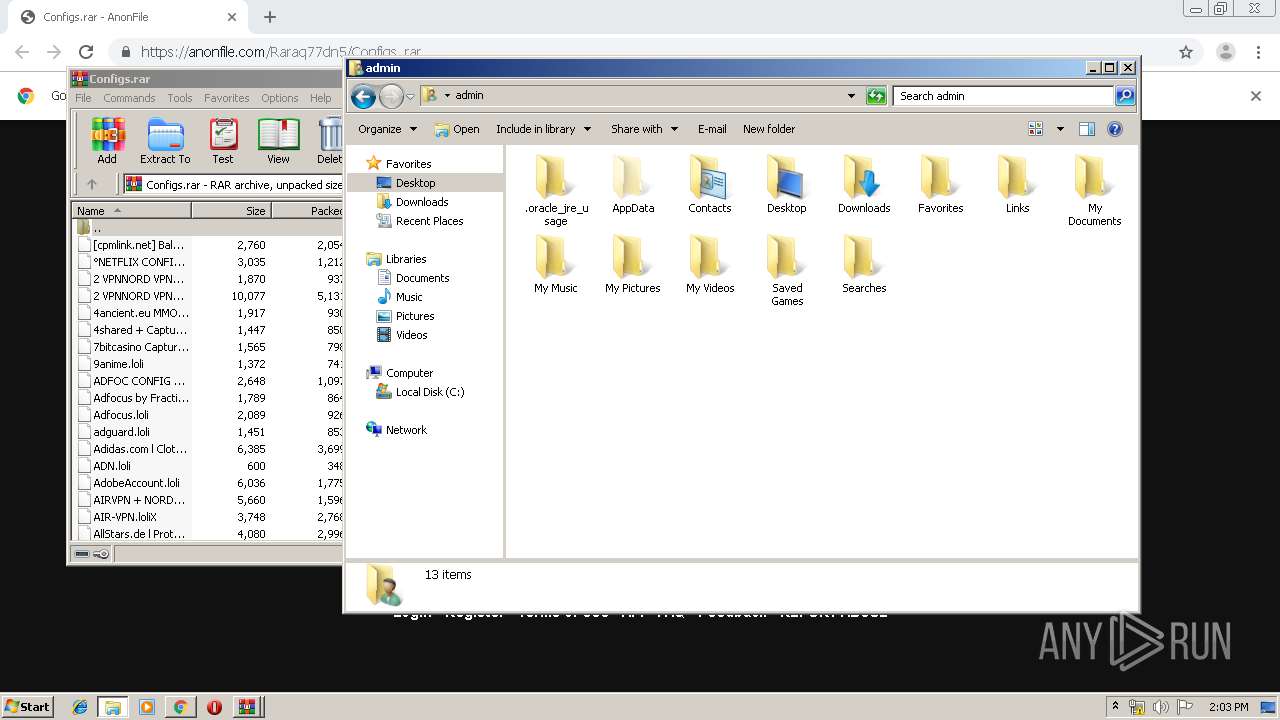The height and width of the screenshot is (720, 1280).
Task: Click the Delete icon in WinRAR toolbar
Action: tap(329, 141)
